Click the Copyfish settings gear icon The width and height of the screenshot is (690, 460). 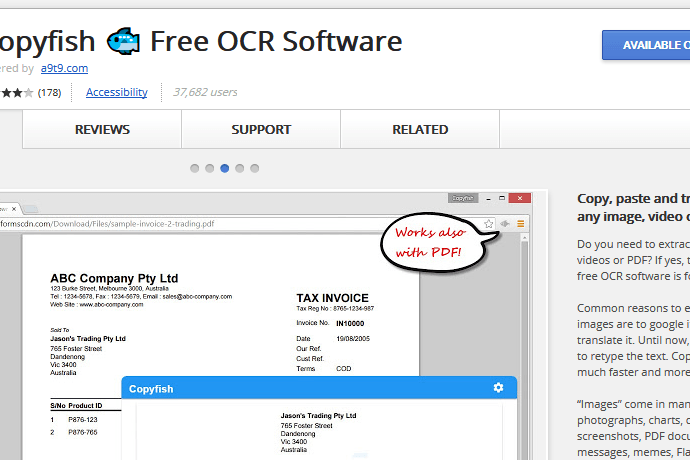[x=499, y=388]
